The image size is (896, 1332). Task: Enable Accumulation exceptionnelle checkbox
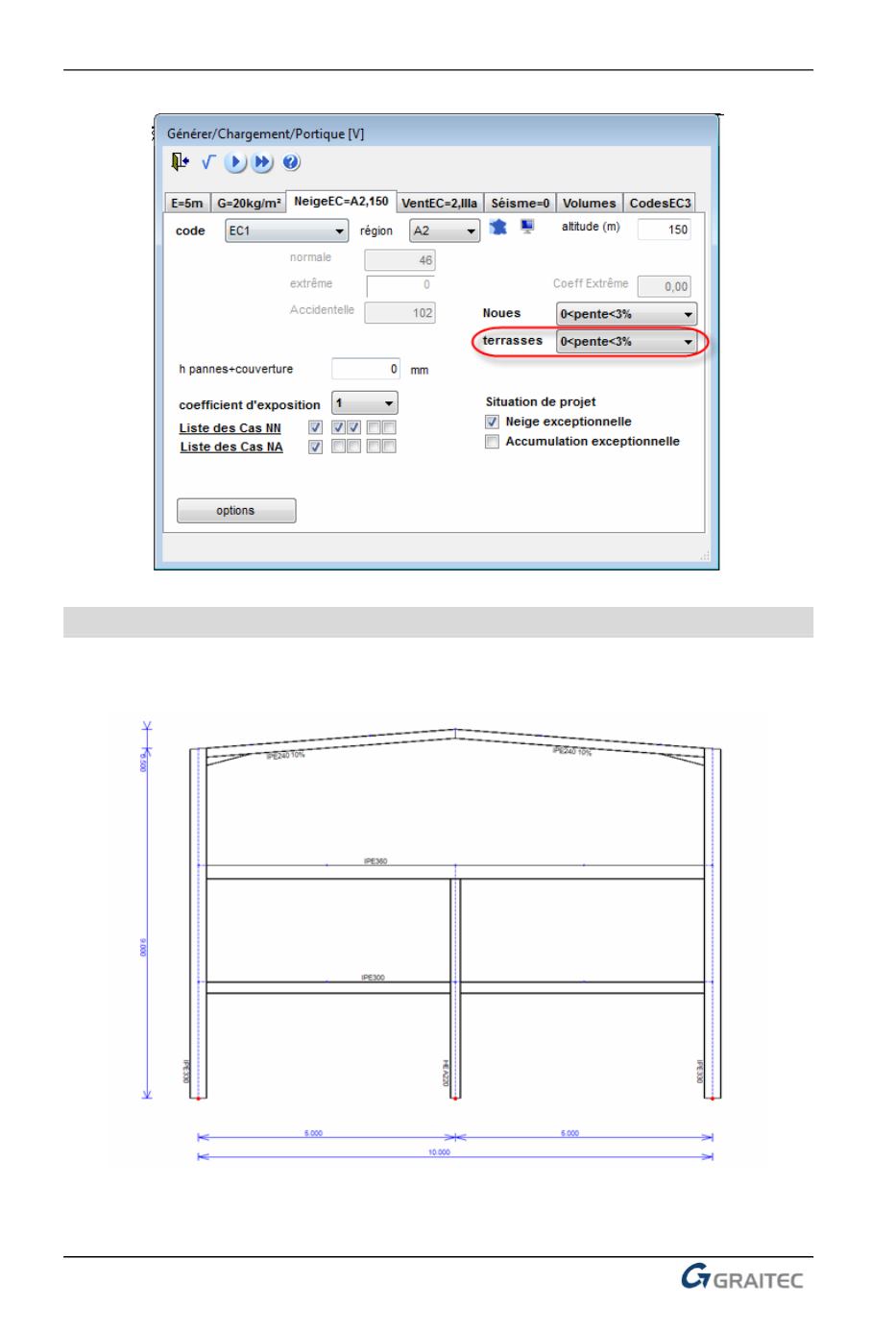click(x=493, y=442)
